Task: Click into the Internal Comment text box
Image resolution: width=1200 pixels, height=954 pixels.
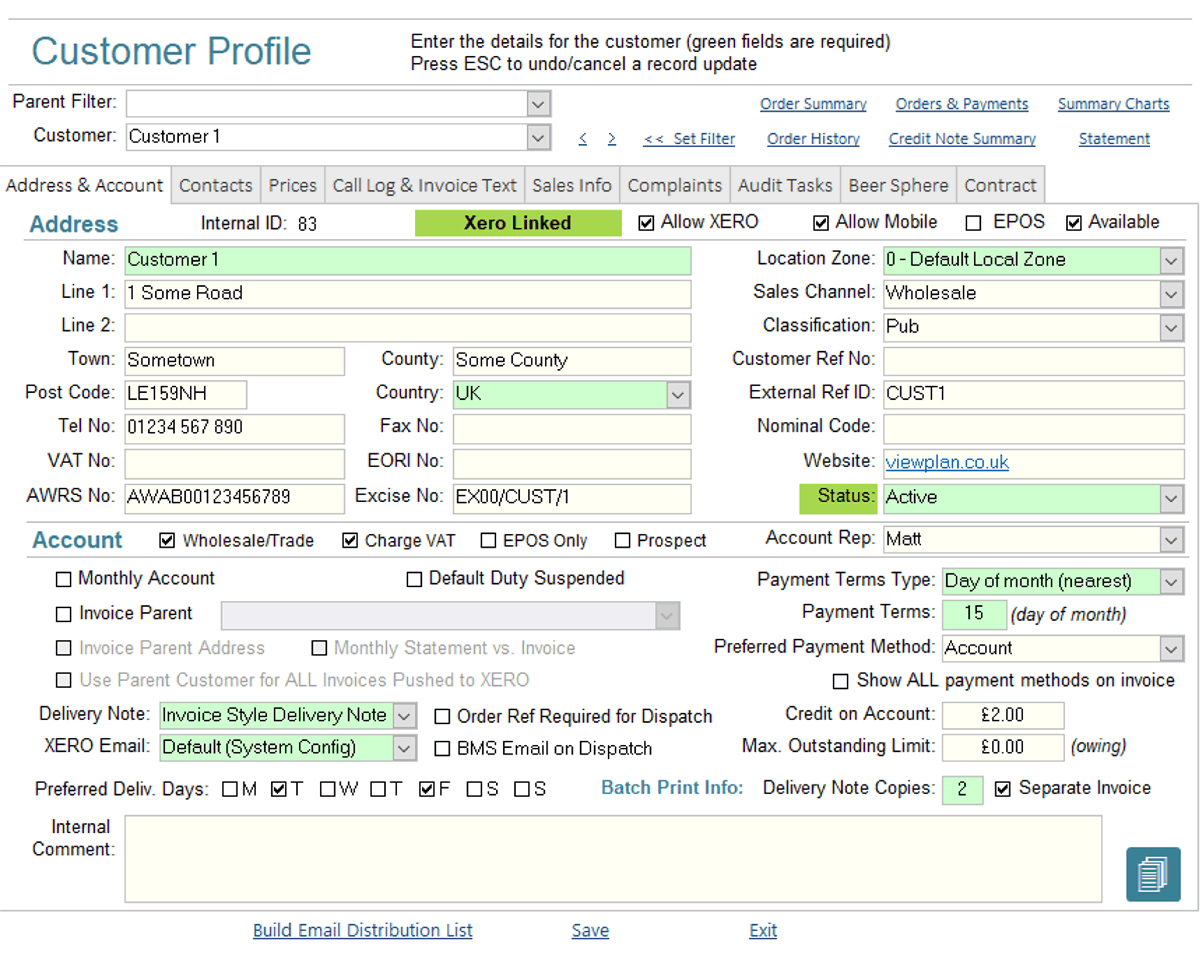Action: pyautogui.click(x=612, y=858)
